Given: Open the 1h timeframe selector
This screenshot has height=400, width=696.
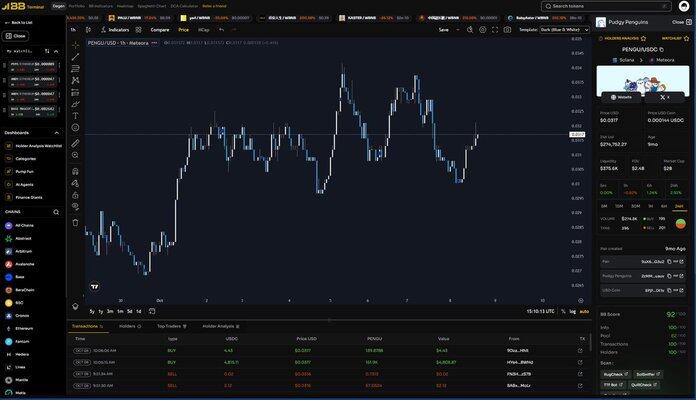Looking at the screenshot, I should (x=73, y=30).
